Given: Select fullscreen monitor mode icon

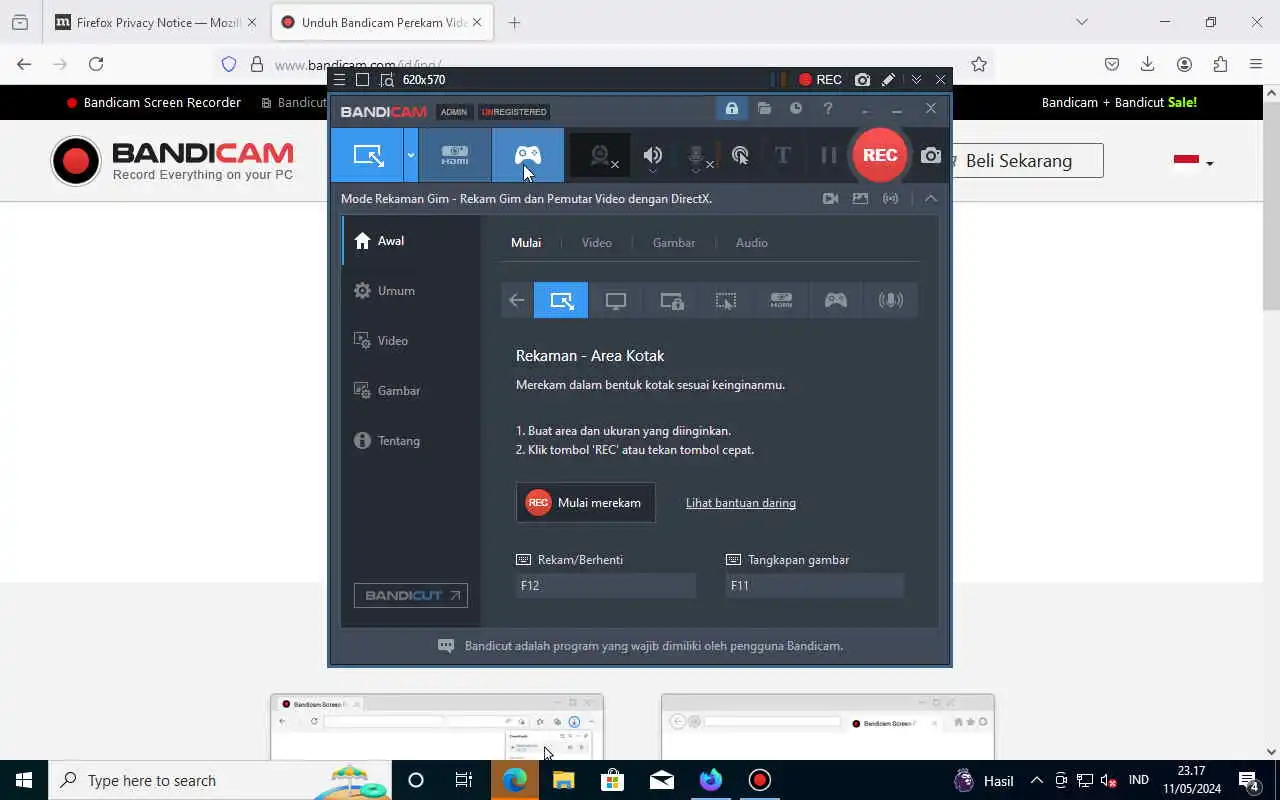Looking at the screenshot, I should pos(616,300).
